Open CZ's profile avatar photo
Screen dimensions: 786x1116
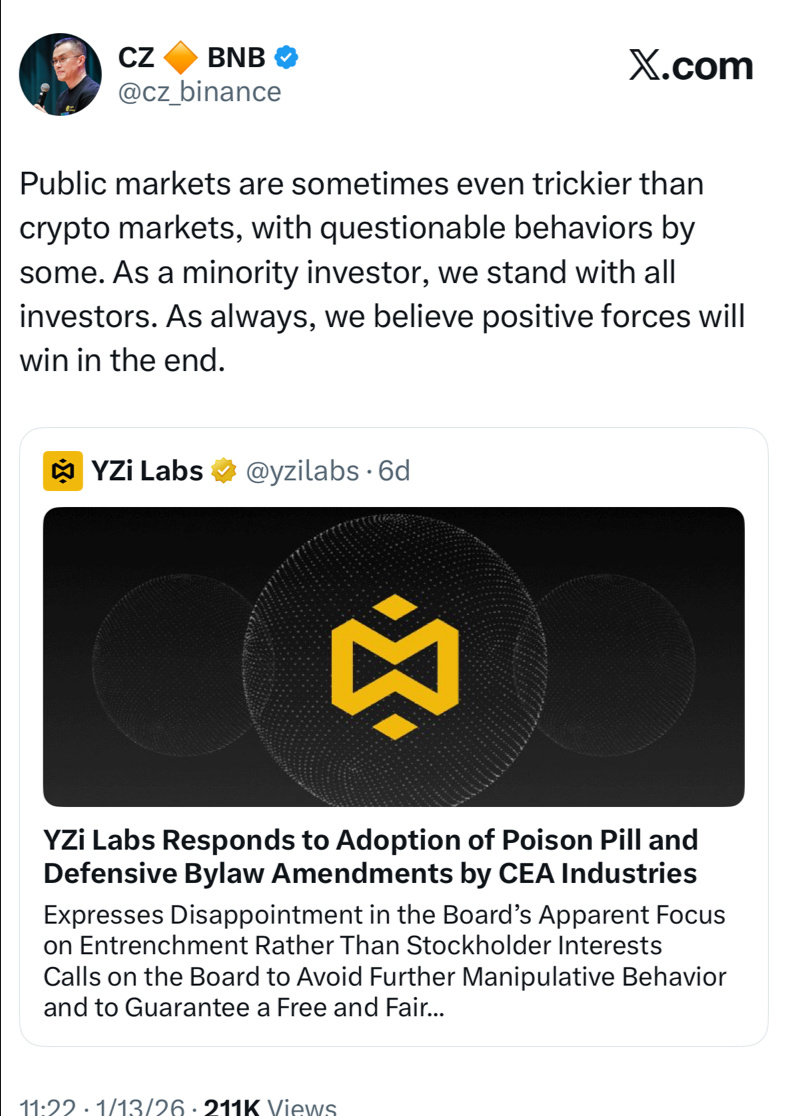tap(60, 74)
